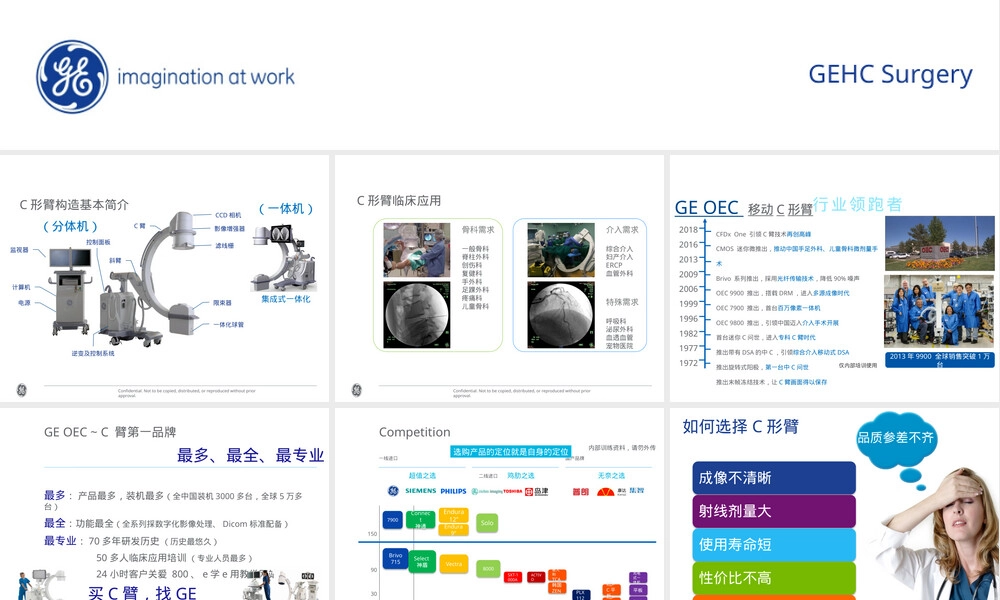This screenshot has height=600, width=1000.
Task: Click the purple 射线剂量大 bar
Action: 774,511
